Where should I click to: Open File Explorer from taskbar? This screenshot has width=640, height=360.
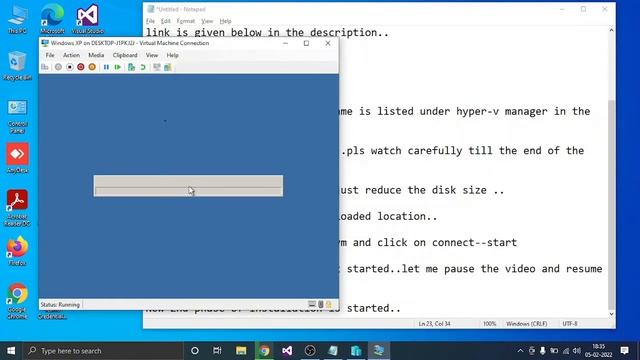point(241,351)
